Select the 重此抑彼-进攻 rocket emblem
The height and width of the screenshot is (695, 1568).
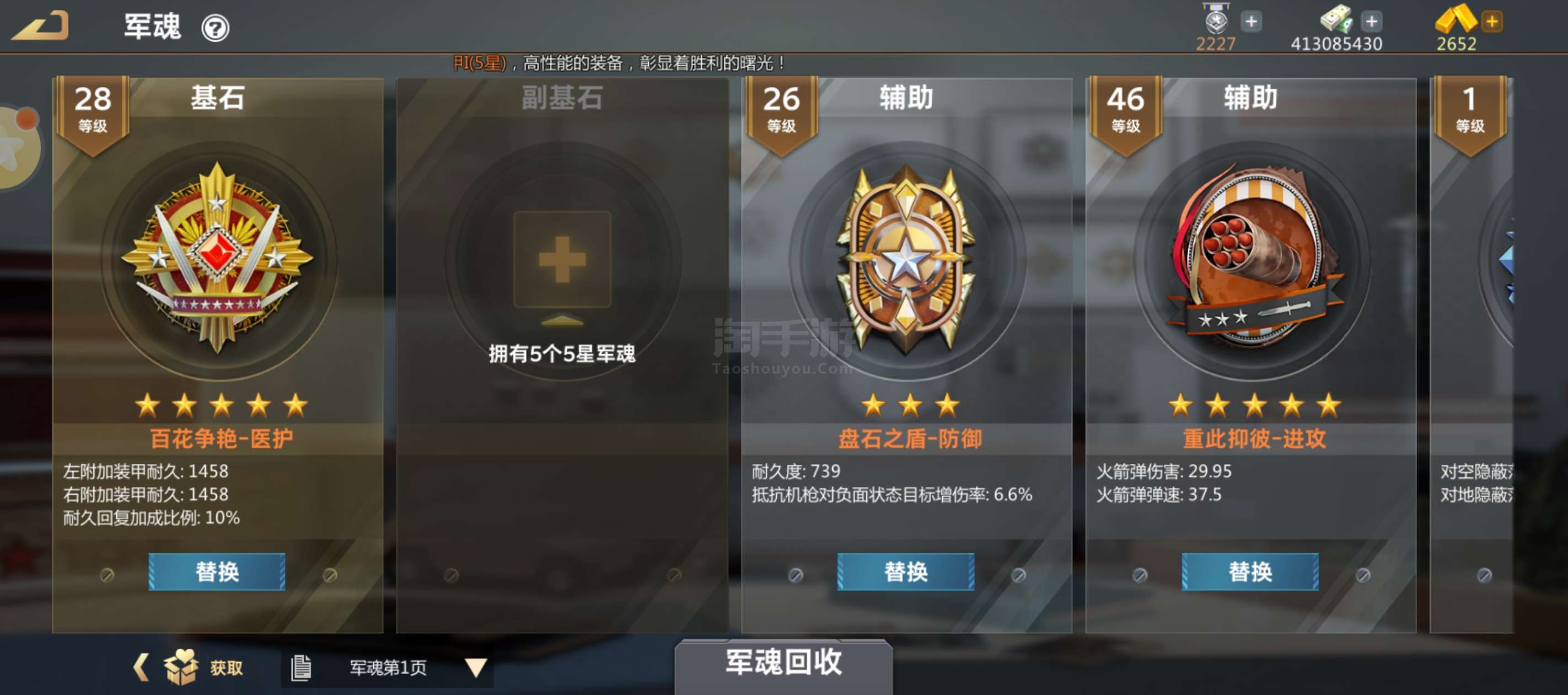[1252, 256]
